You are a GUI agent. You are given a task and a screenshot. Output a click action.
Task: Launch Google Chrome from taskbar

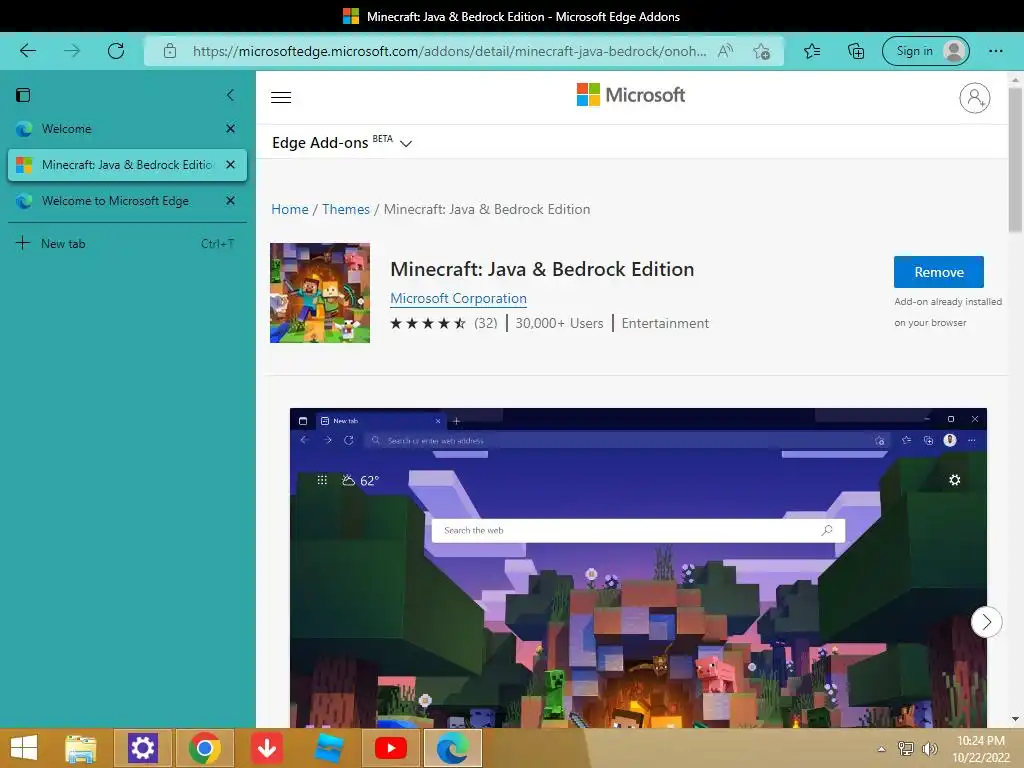[x=204, y=748]
